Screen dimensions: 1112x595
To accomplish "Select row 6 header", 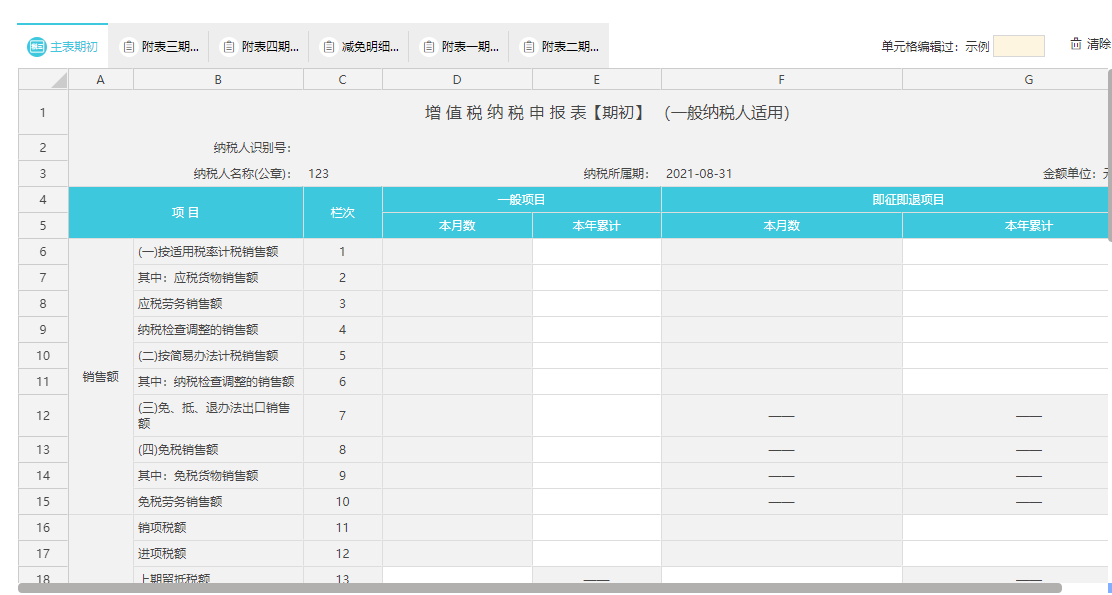I will point(43,252).
